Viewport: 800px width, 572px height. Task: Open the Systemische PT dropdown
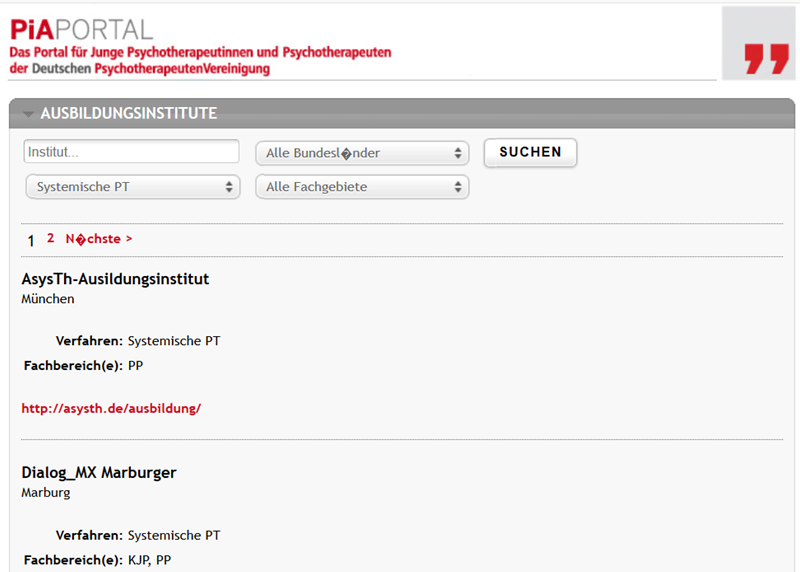coord(133,187)
